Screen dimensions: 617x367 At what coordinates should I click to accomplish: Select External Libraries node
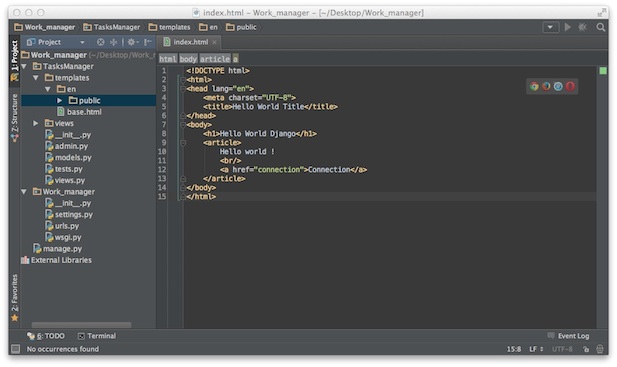(x=57, y=260)
